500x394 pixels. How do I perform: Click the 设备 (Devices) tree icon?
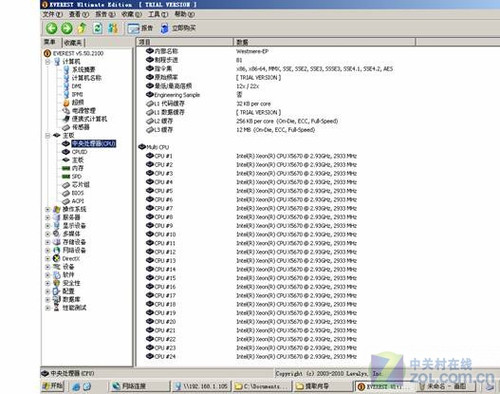tap(57, 267)
